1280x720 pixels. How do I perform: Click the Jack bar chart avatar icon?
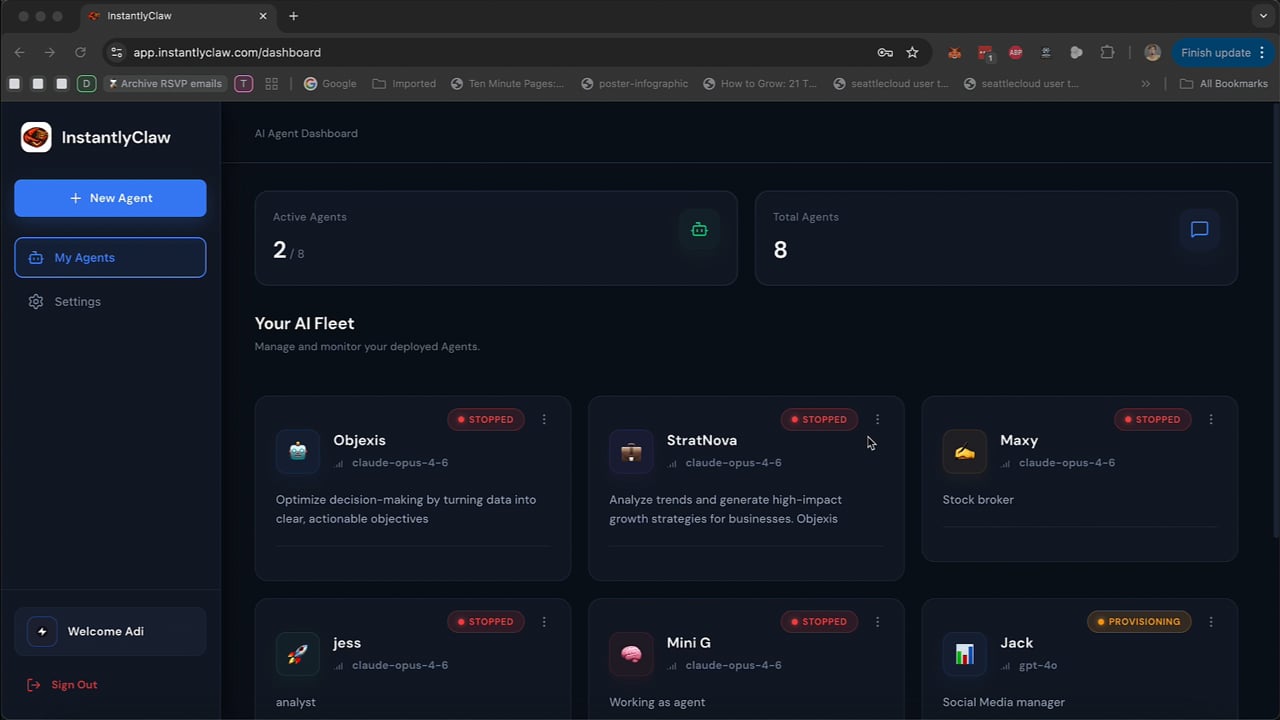pos(964,654)
